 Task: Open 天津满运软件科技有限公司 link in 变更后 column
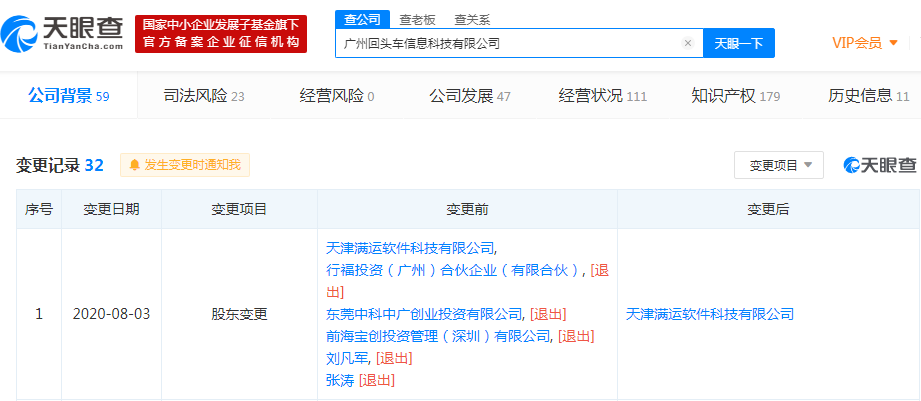[710, 314]
